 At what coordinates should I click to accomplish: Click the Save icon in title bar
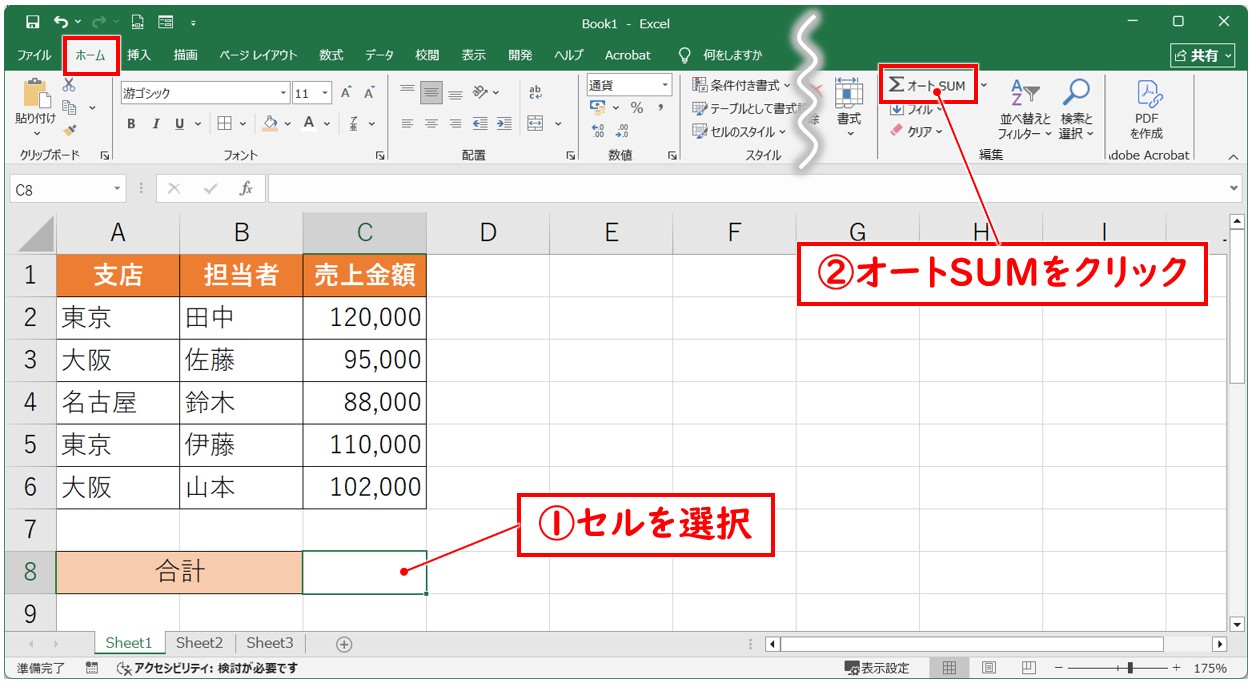[32, 22]
